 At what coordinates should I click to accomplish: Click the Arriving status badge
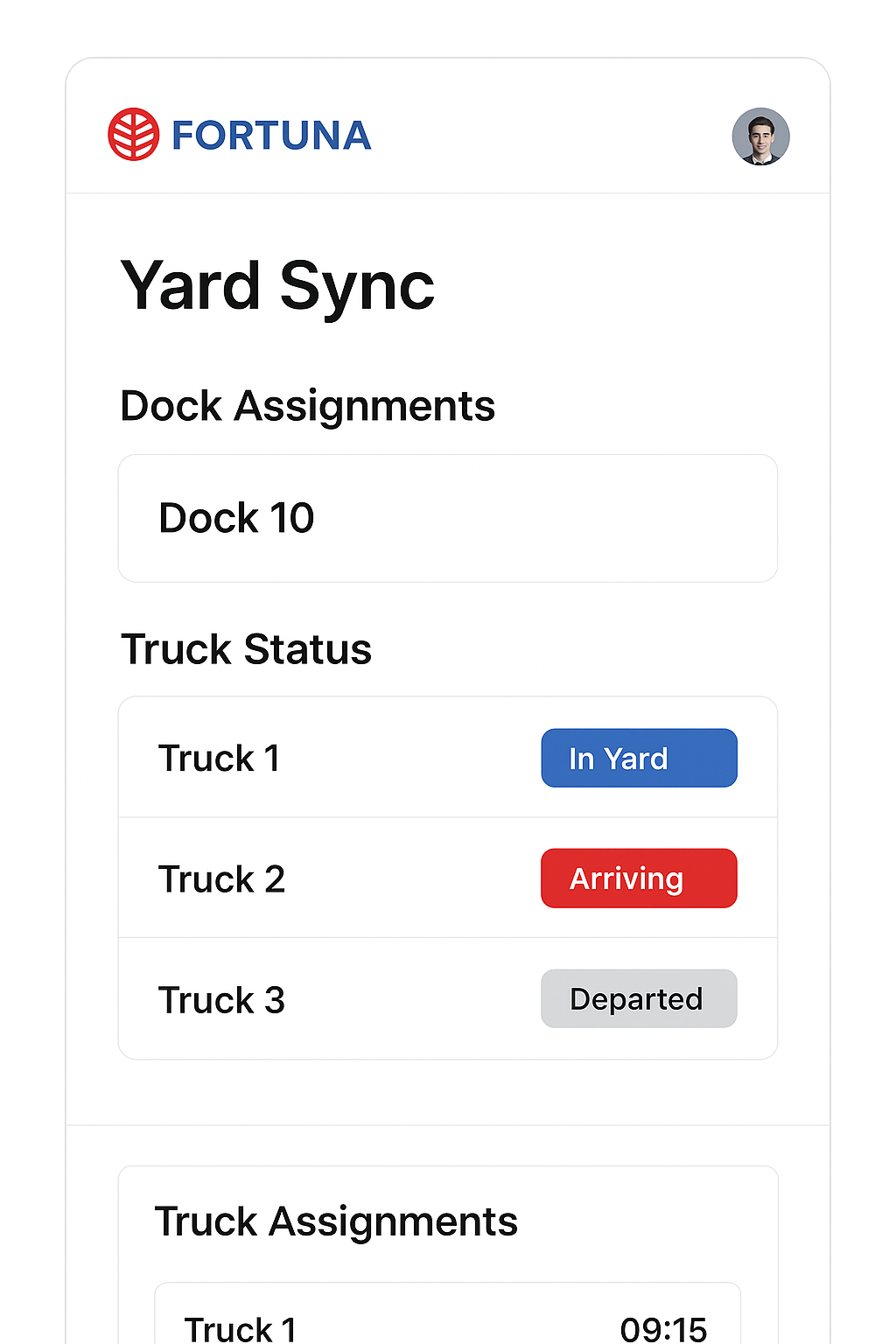pos(639,878)
